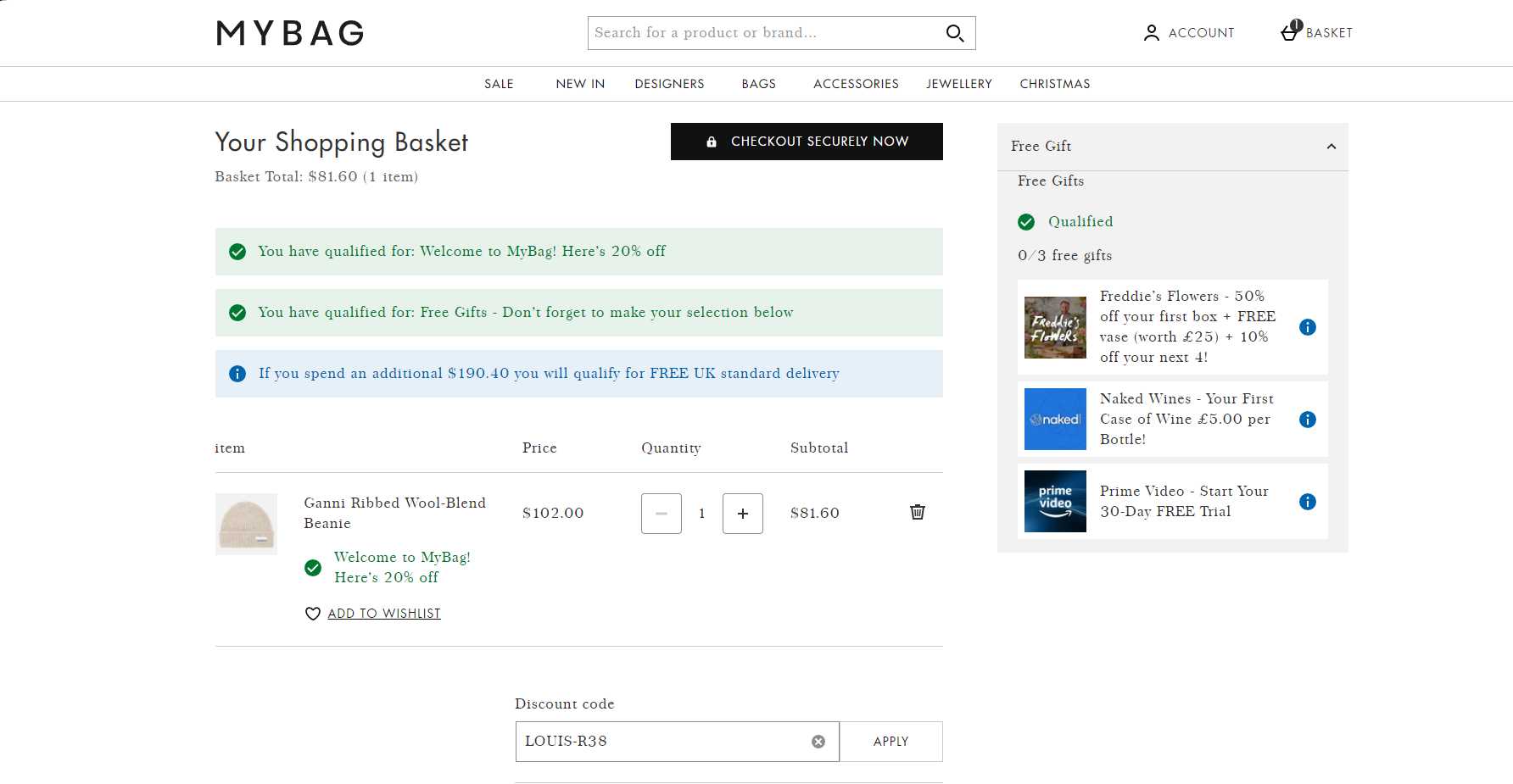
Task: Click the Free Gifts Qualified checkmark icon
Action: [x=1026, y=222]
